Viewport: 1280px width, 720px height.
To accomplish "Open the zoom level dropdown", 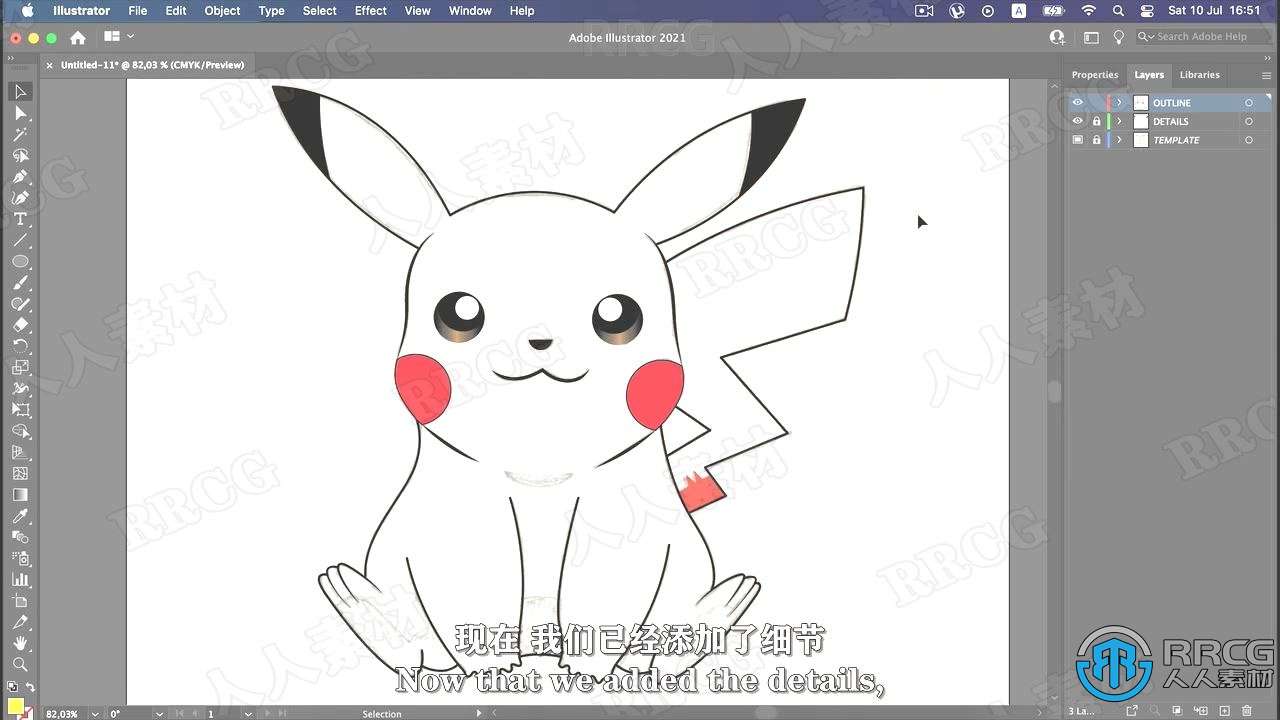I will (x=95, y=714).
